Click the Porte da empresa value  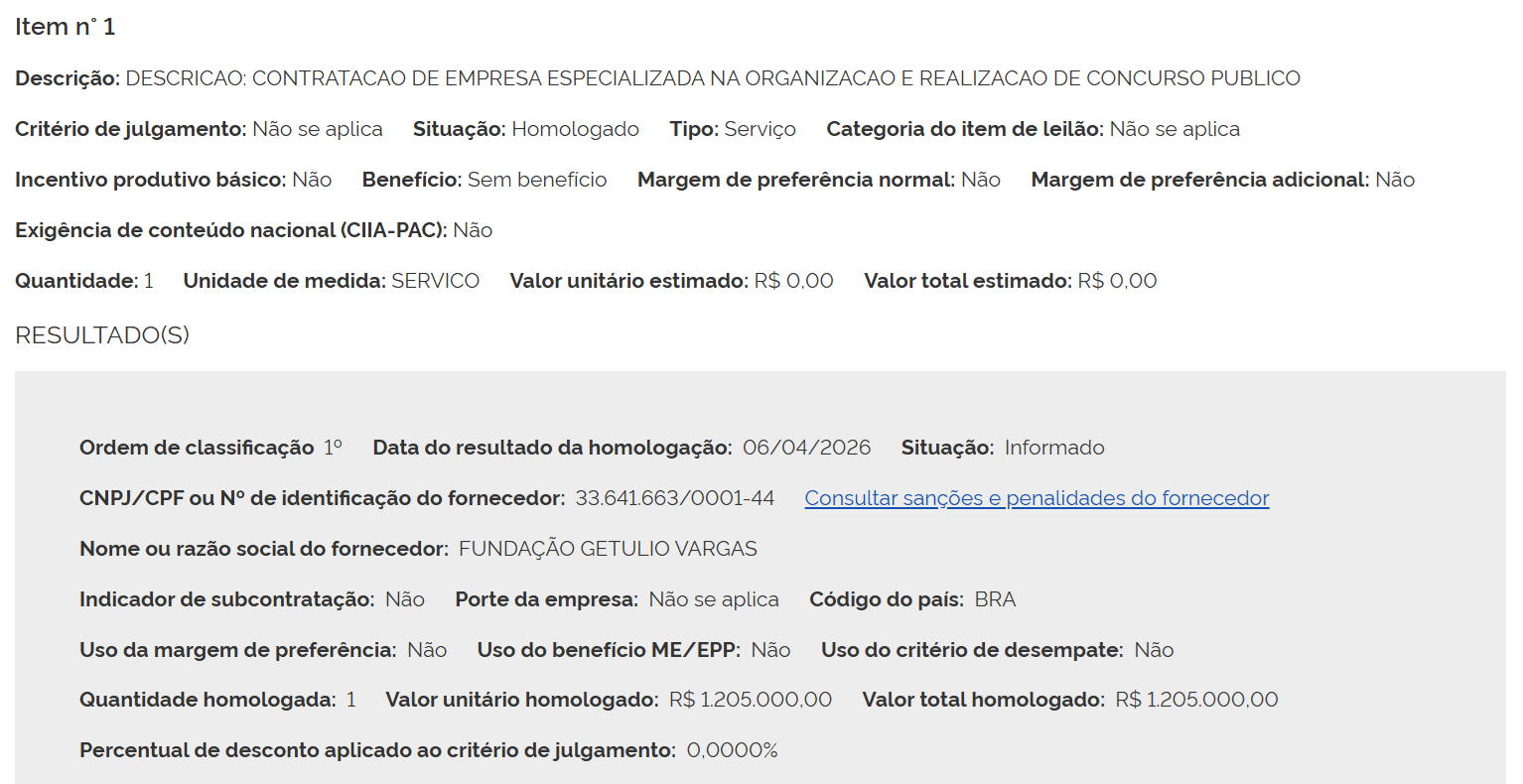(714, 599)
